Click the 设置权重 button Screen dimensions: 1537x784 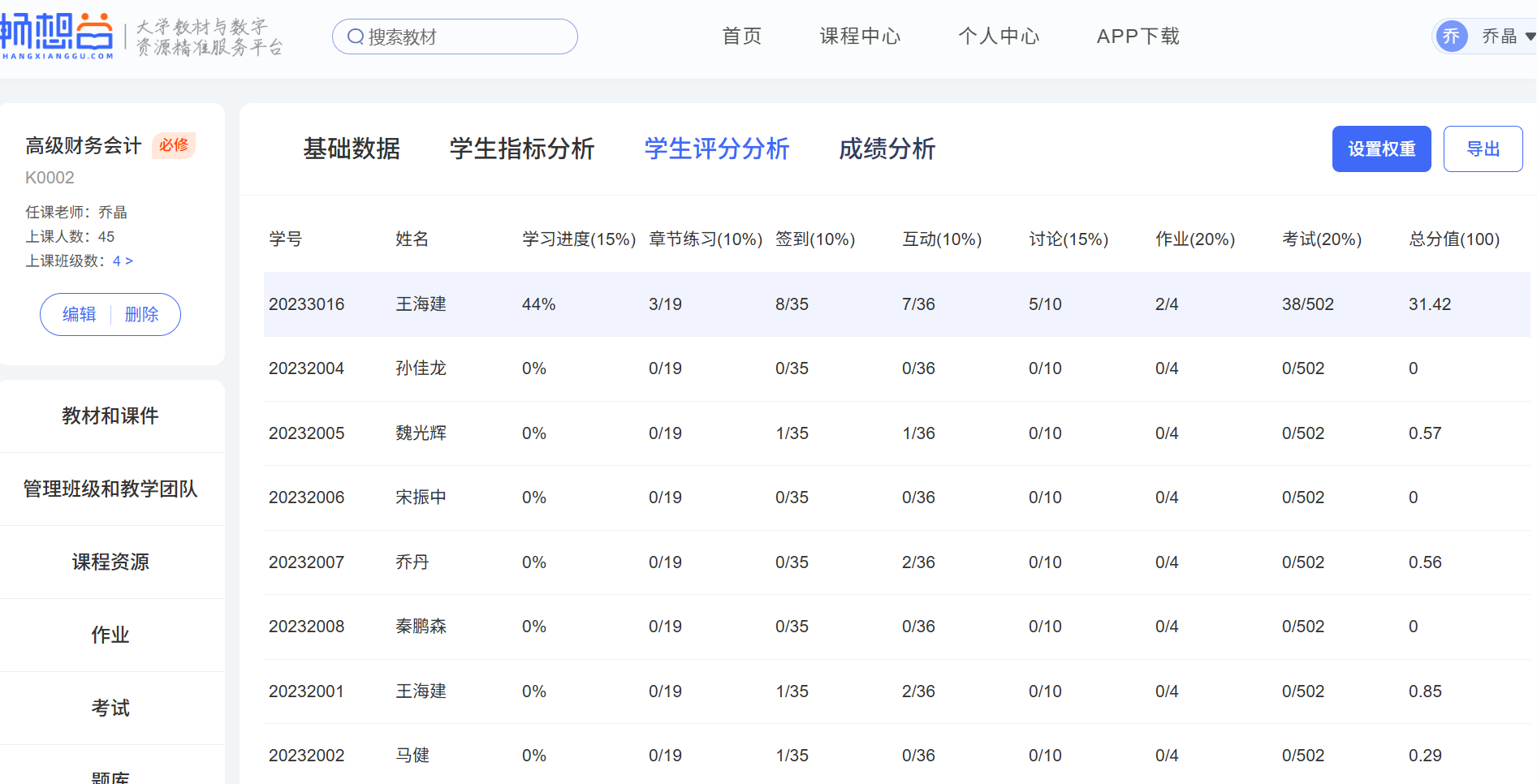[x=1381, y=149]
